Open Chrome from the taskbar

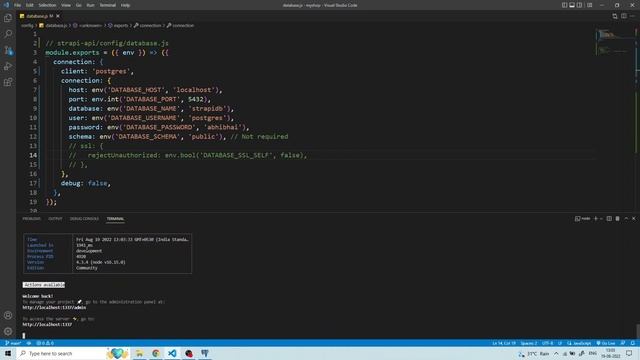pos(156,353)
